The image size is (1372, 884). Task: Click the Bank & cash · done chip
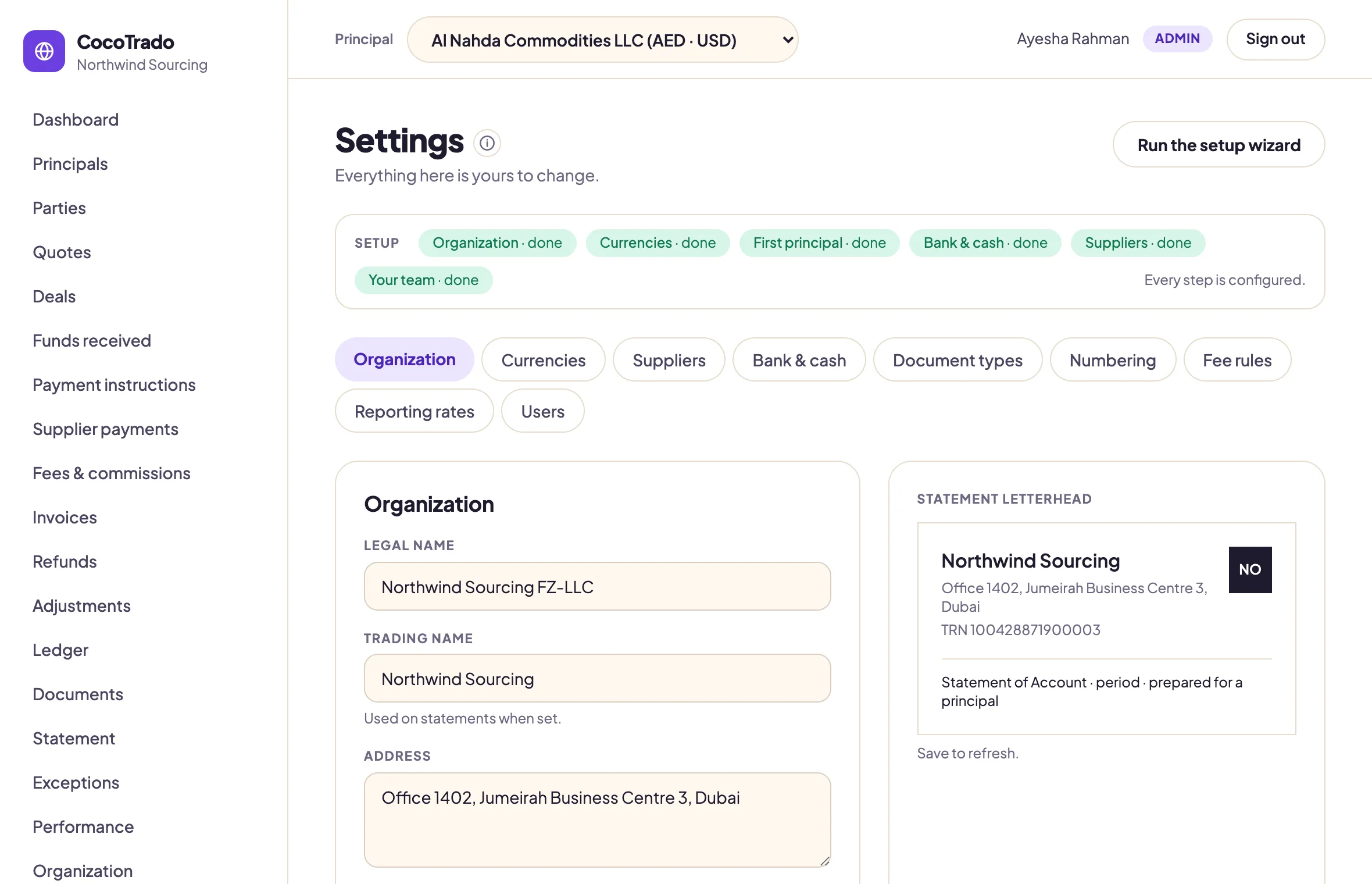(985, 243)
